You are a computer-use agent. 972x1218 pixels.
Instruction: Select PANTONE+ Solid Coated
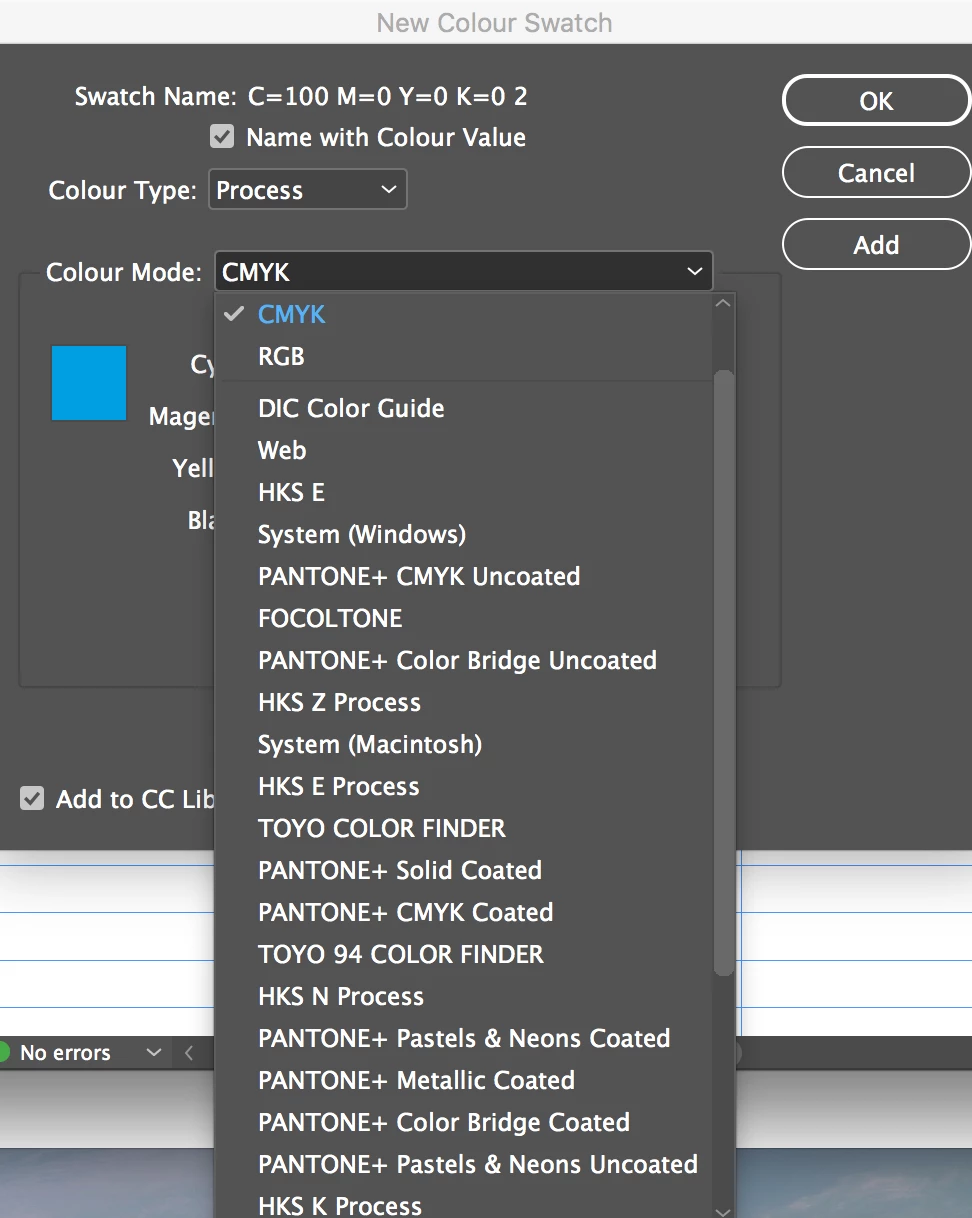click(463, 870)
